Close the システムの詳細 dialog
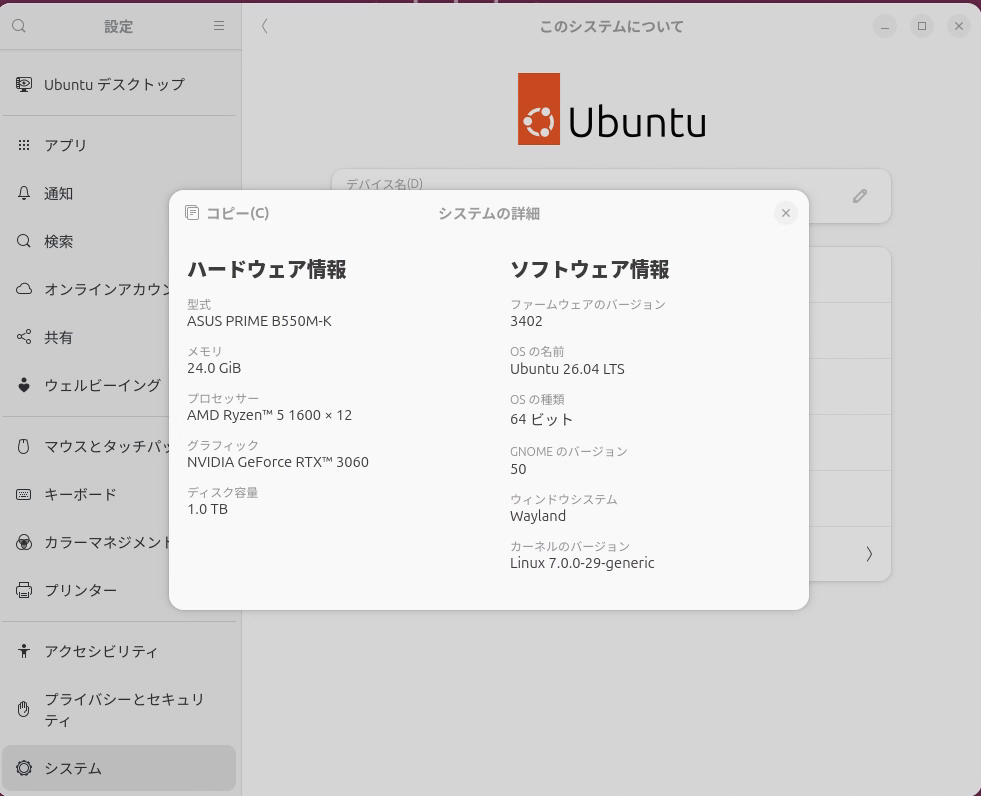 (x=786, y=213)
